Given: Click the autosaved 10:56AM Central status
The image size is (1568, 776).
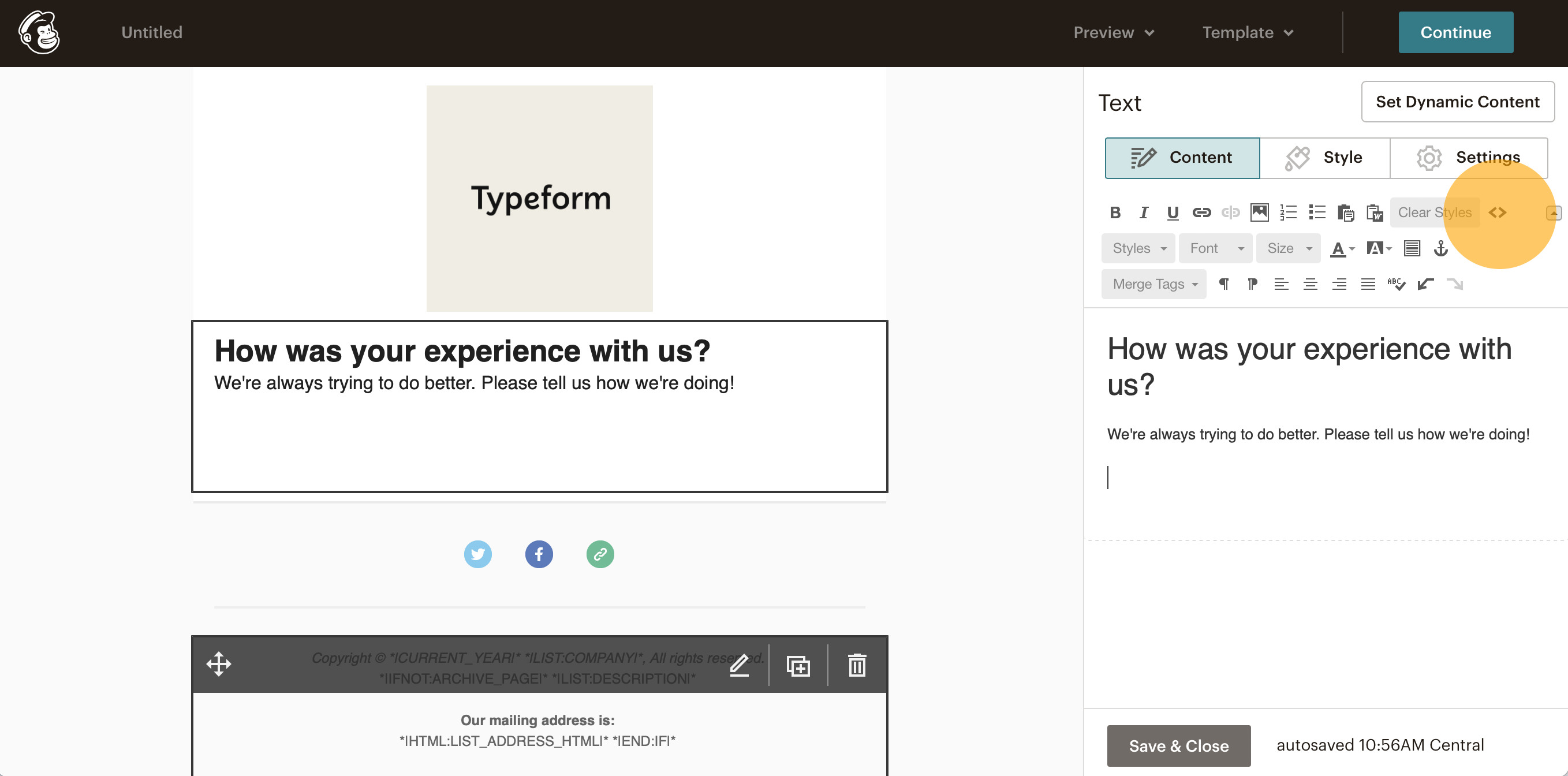Looking at the screenshot, I should [x=1380, y=745].
